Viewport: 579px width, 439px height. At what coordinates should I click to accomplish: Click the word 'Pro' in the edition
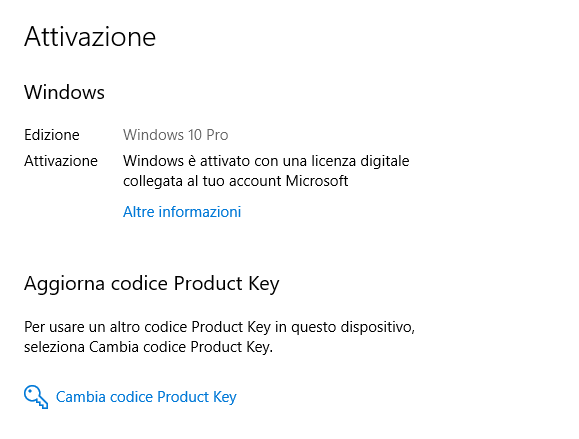(x=217, y=135)
